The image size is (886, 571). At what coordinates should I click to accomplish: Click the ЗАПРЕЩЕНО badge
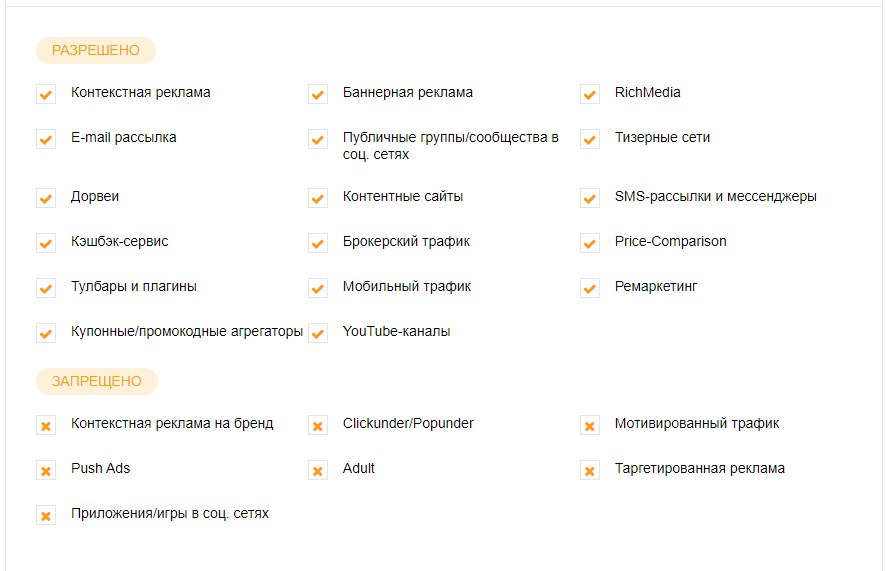[97, 381]
